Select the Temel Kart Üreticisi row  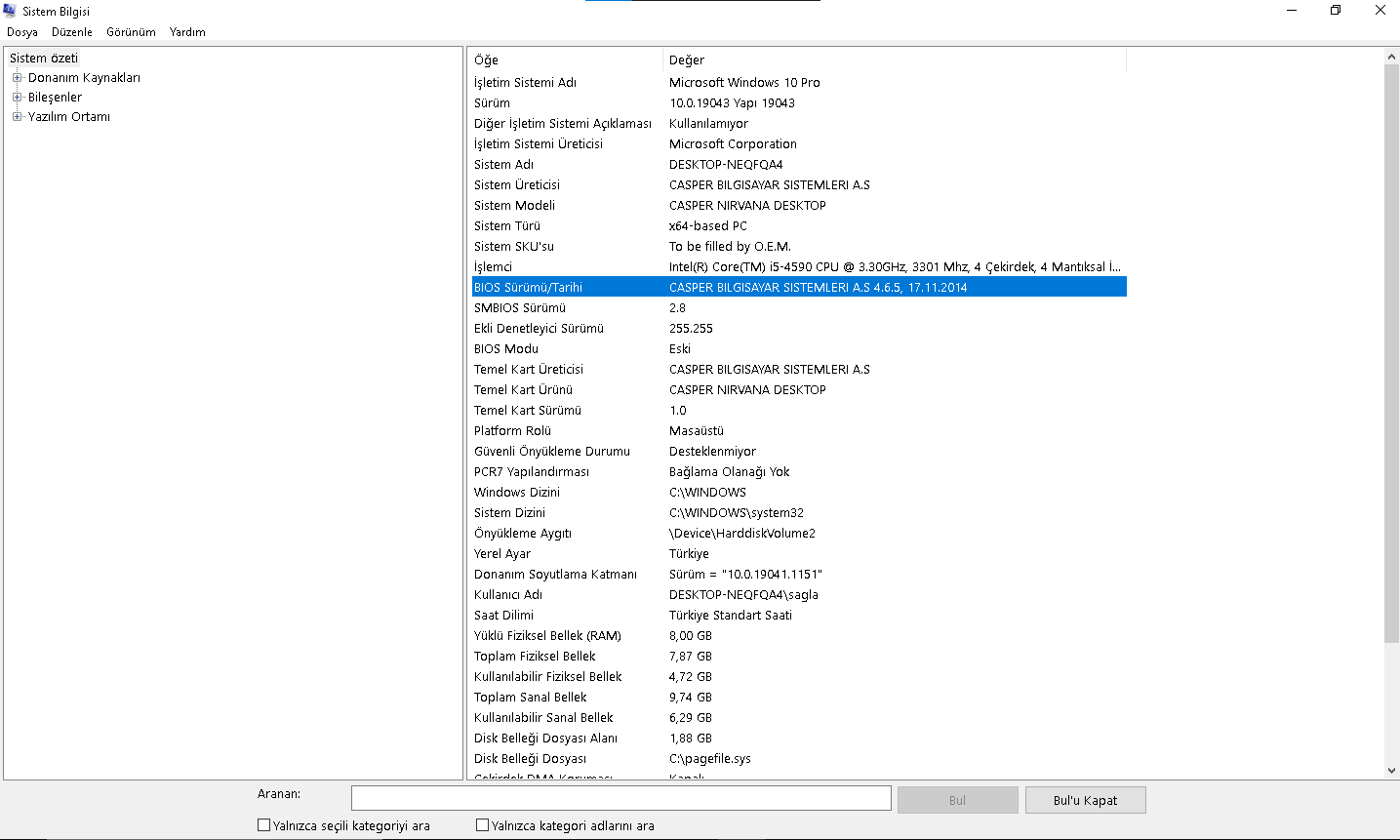[799, 370]
